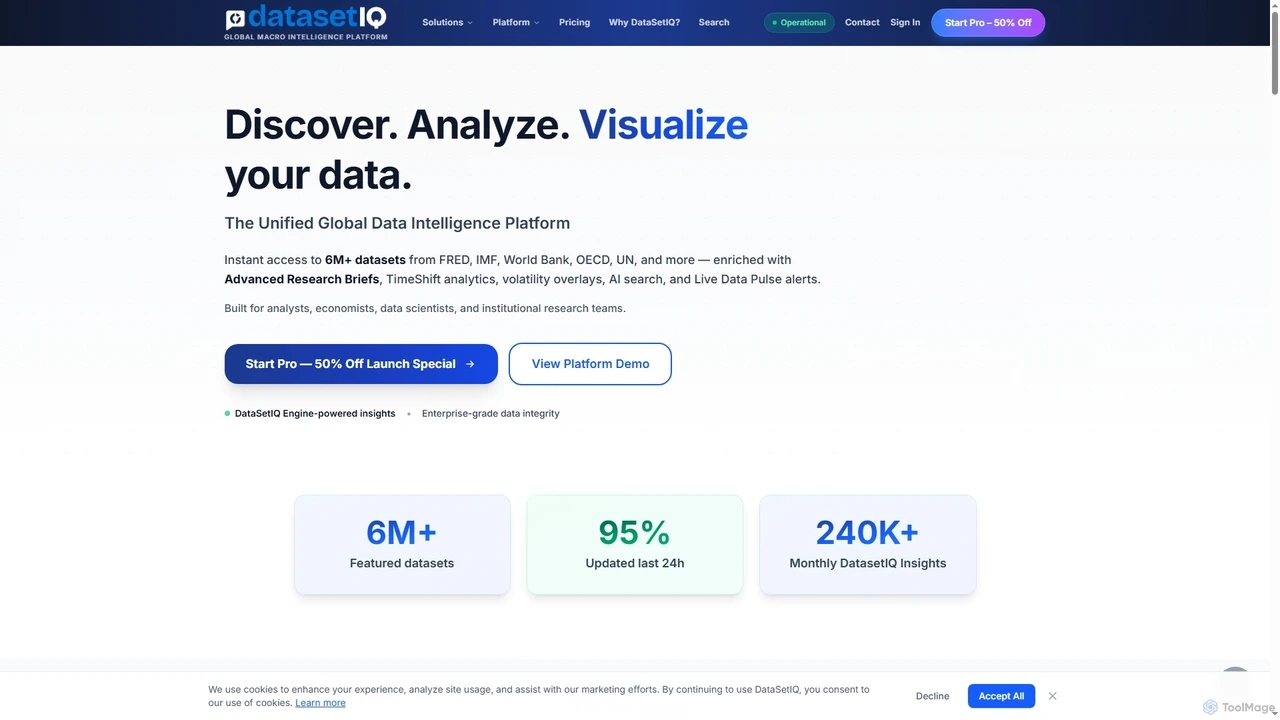Image resolution: width=1280 pixels, height=720 pixels.
Task: Open the Learn more cookie policy link
Action: click(x=320, y=703)
